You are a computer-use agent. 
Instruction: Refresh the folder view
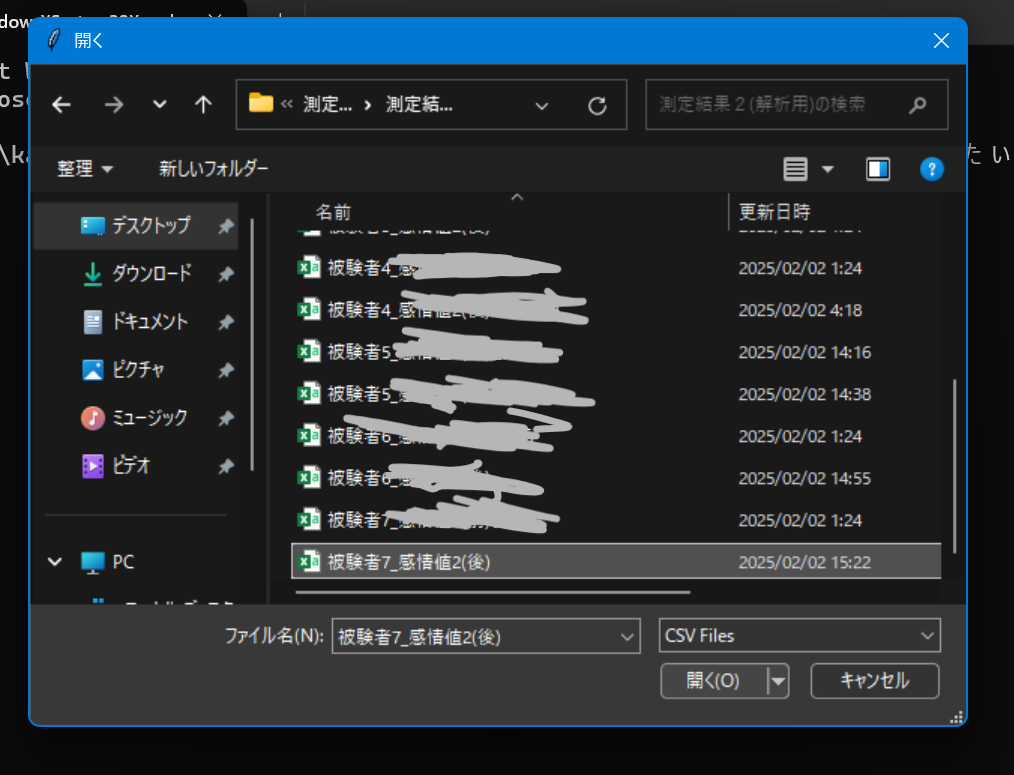[x=597, y=104]
